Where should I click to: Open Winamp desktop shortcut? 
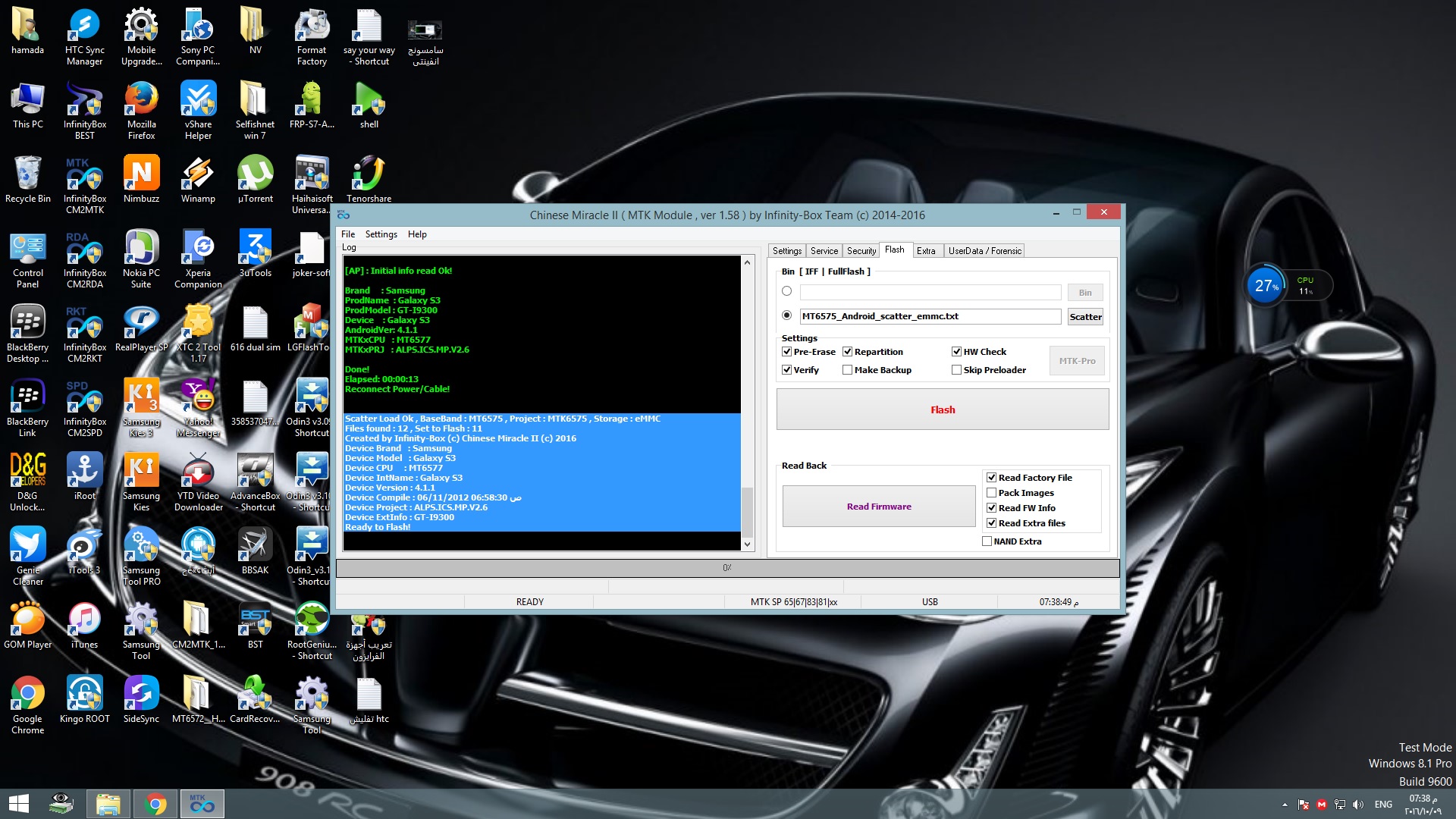click(198, 180)
